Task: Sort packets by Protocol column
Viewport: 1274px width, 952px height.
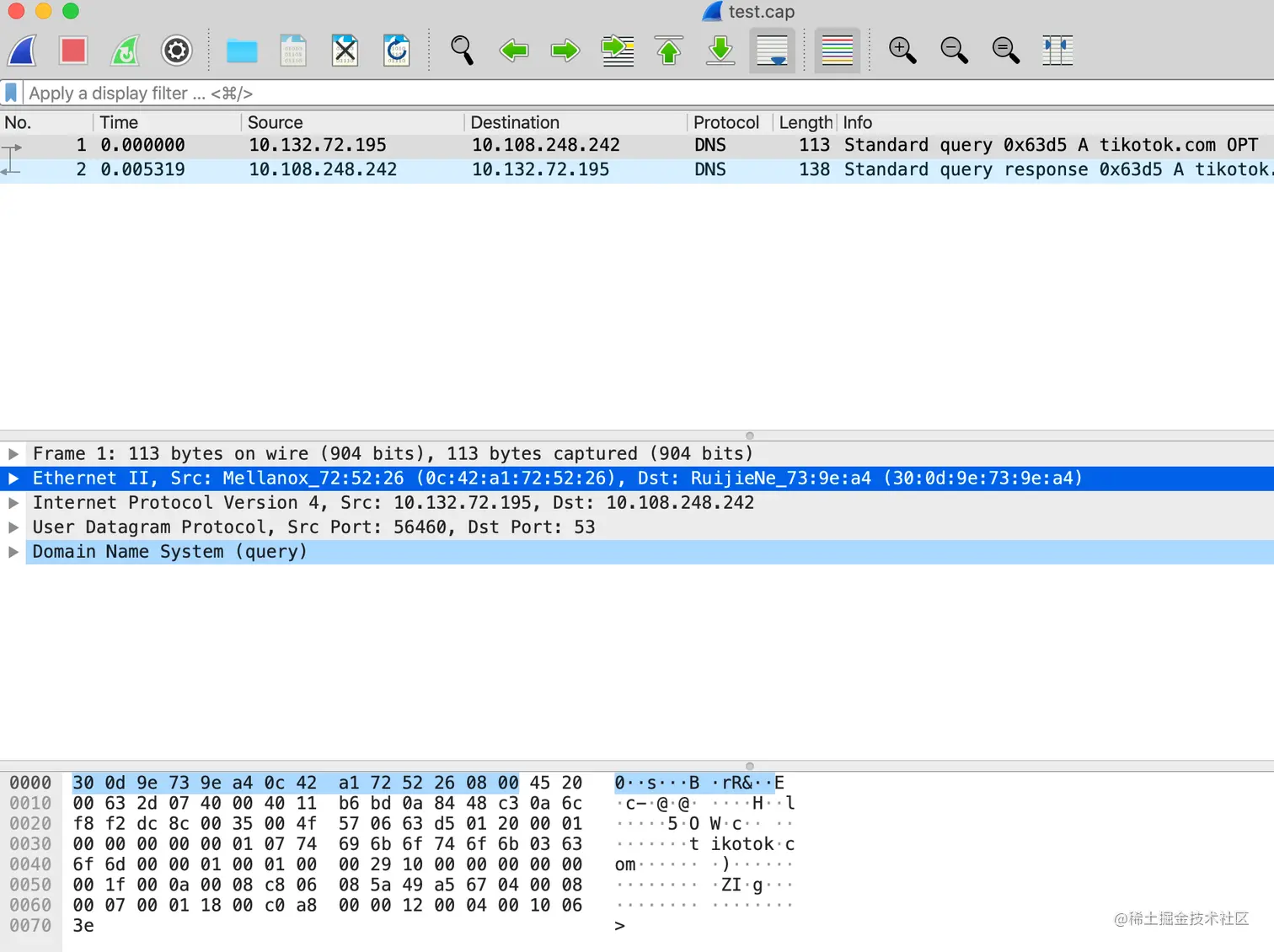Action: [x=730, y=122]
